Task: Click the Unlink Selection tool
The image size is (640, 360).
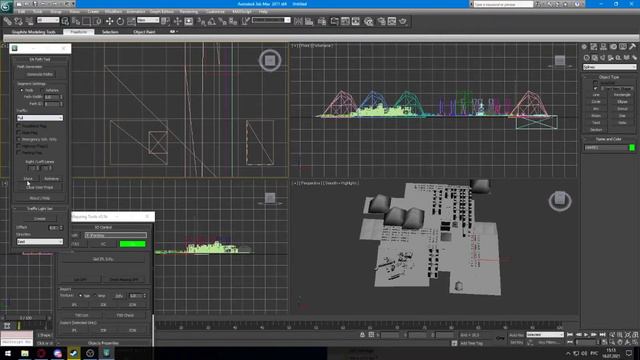Action: 18,21
